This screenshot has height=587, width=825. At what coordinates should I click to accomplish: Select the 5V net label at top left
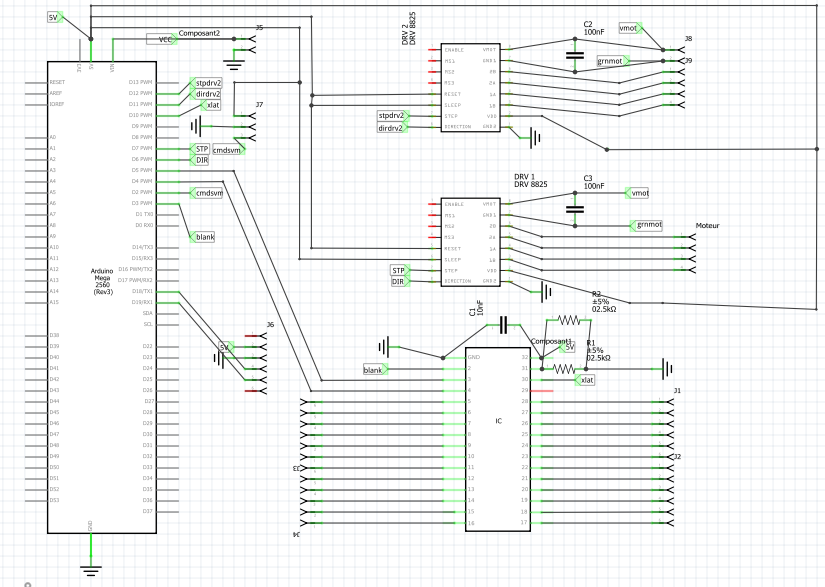click(54, 18)
